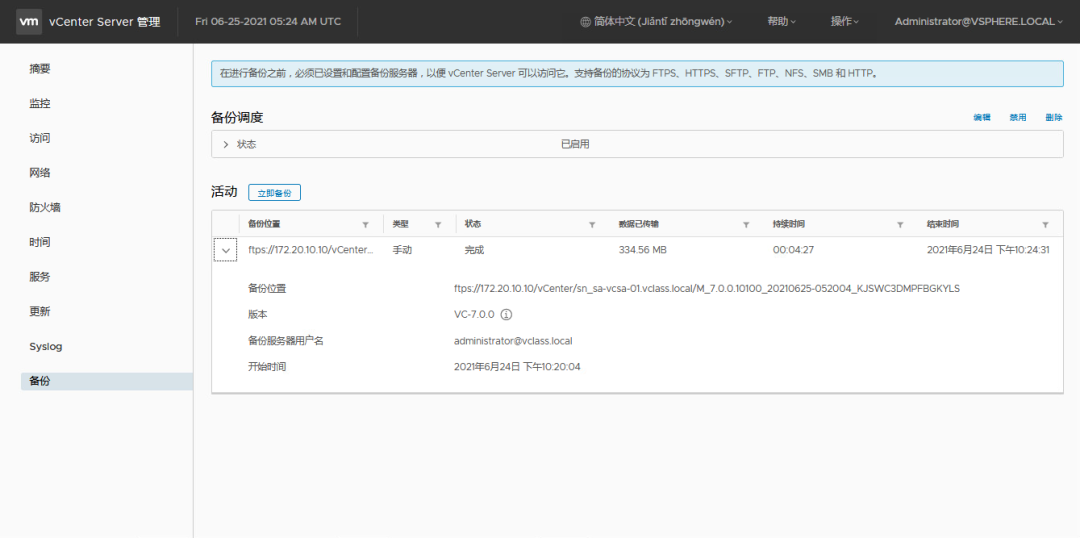
Task: Open the 操作 menu
Action: (845, 22)
